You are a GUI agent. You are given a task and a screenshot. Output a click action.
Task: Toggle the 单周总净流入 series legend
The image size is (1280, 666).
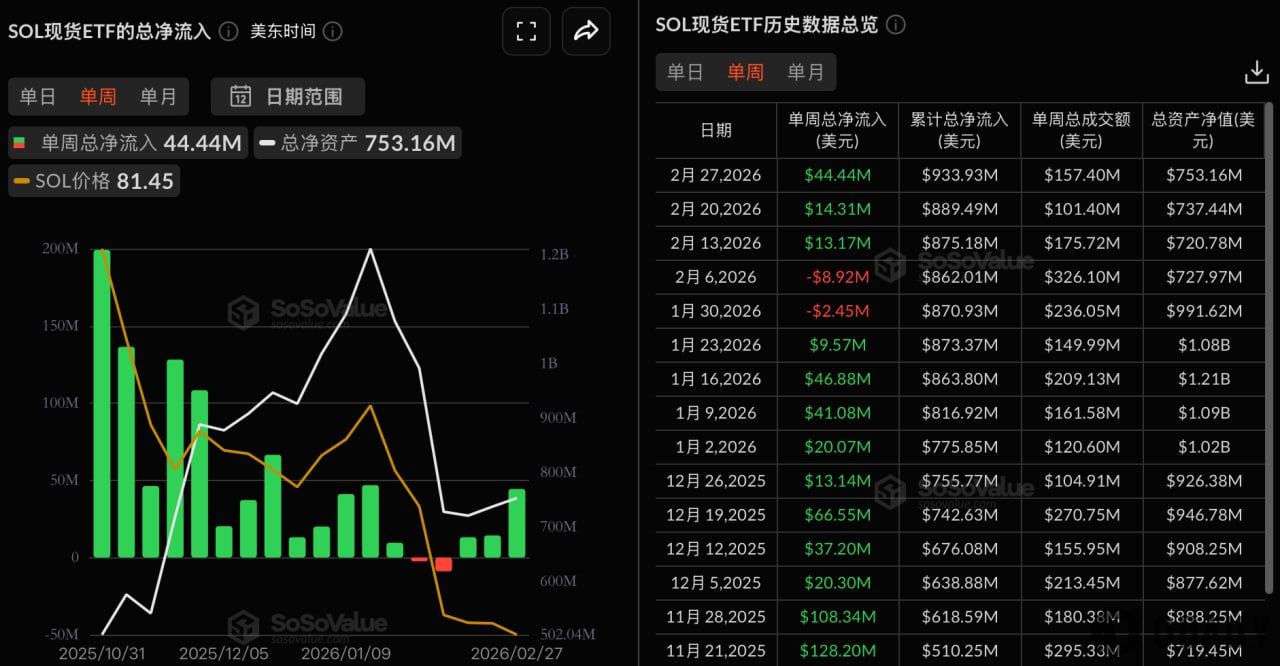127,142
